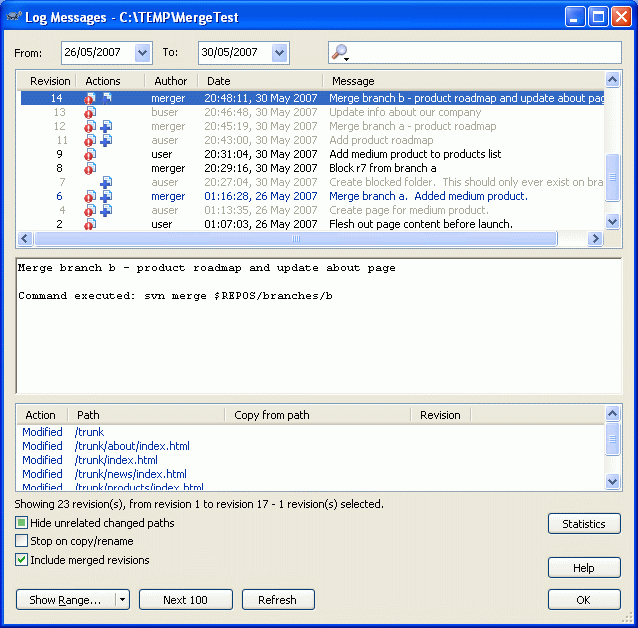The image size is (638, 628).
Task: Click the added plus icon on revision 7
Action: click(106, 182)
